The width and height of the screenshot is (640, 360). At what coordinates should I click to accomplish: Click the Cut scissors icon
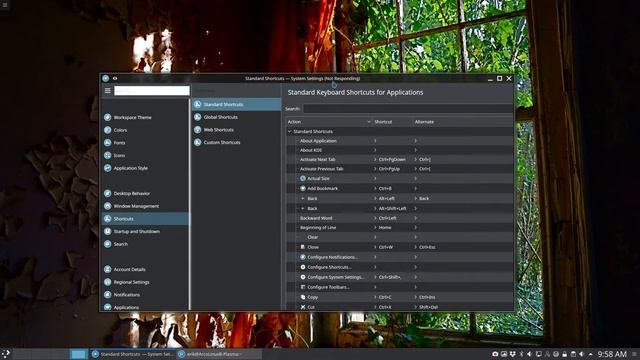click(303, 307)
